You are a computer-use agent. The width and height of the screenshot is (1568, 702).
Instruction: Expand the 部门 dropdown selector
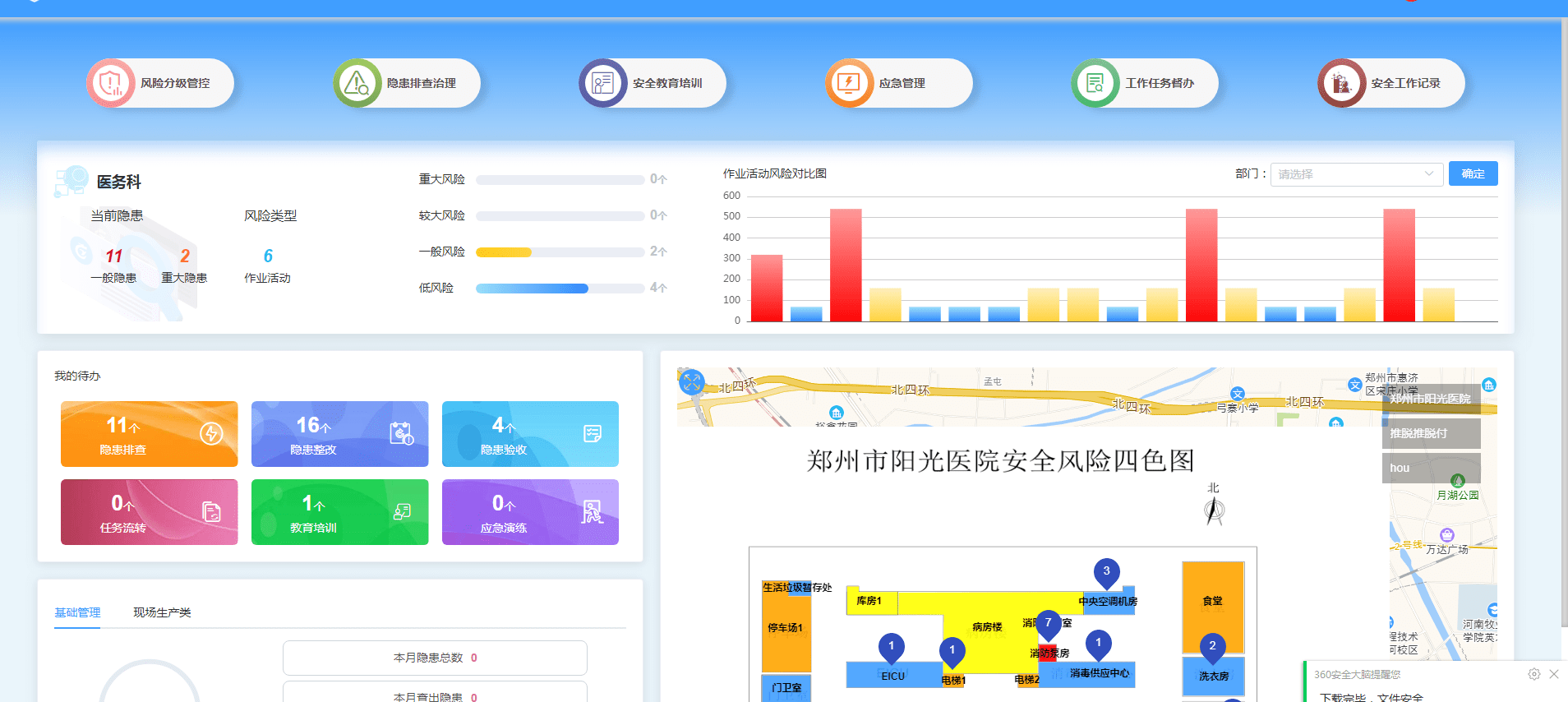pos(1355,174)
